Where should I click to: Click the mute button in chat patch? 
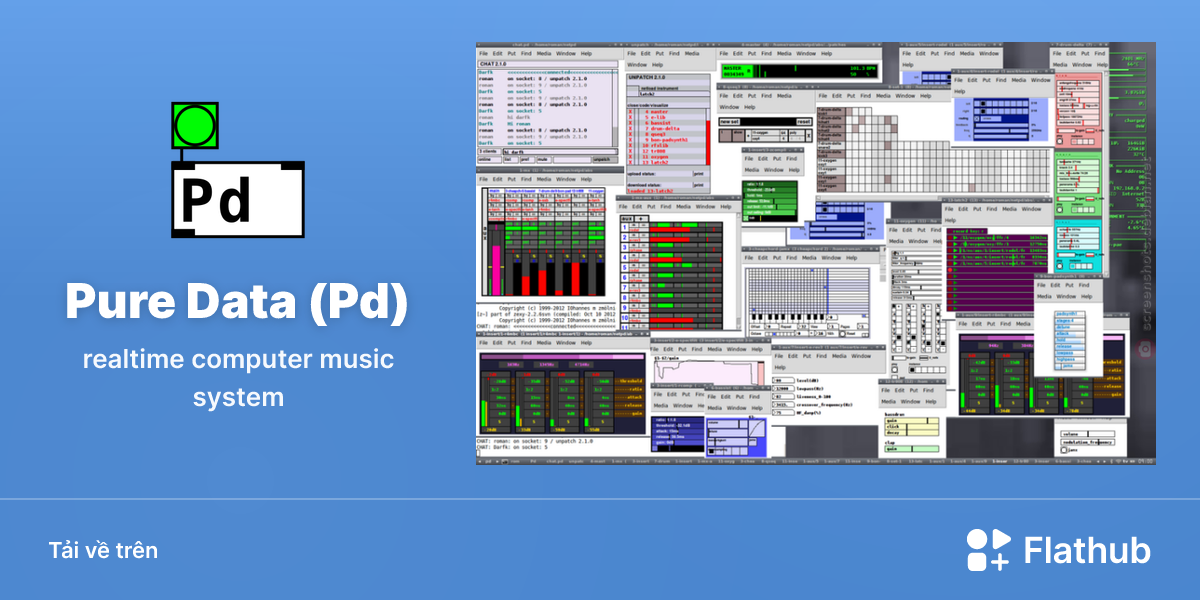[x=544, y=159]
